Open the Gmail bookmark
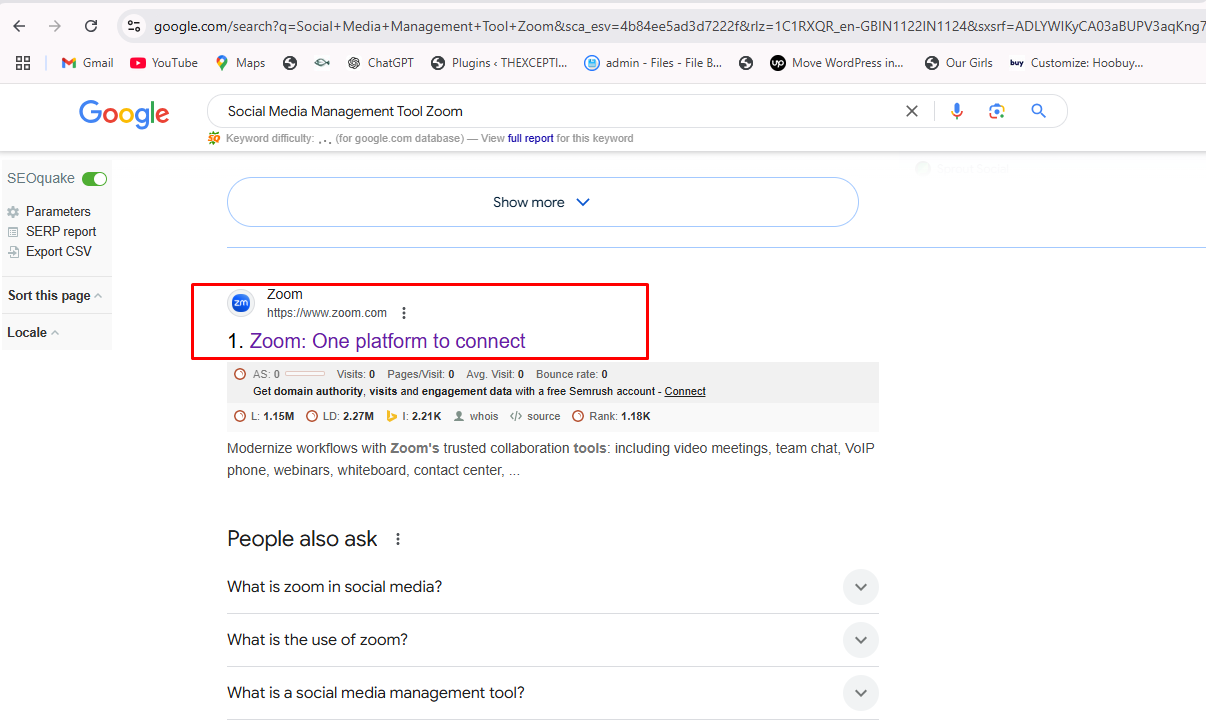The image size is (1206, 723). [87, 63]
